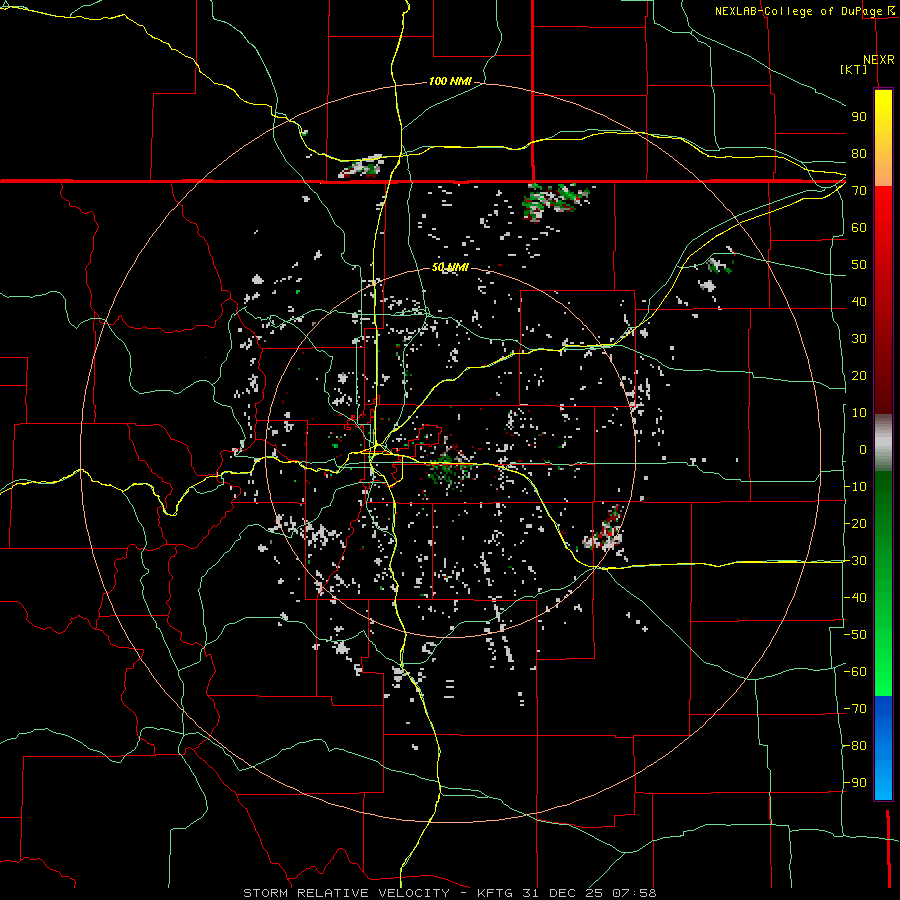Click the positive 50 value on velocity scale
This screenshot has height=900, width=900.
859,265
